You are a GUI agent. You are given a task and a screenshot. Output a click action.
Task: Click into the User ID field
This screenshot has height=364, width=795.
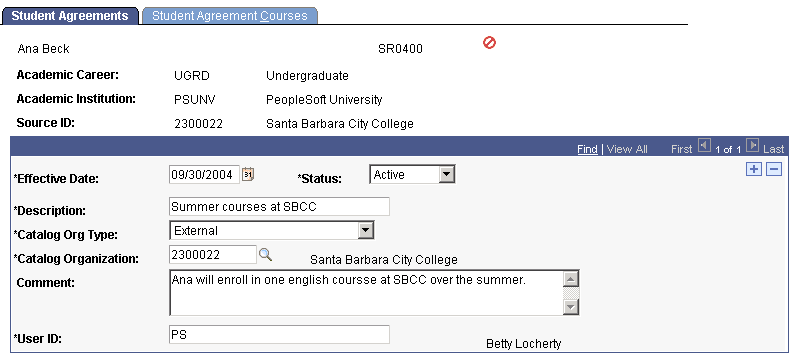279,335
